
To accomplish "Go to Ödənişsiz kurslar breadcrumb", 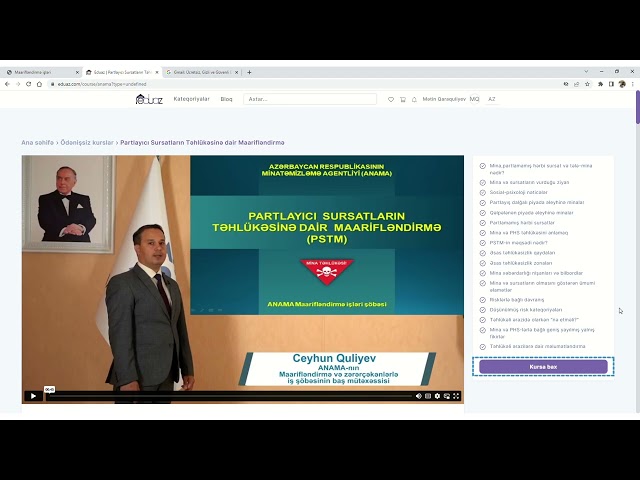I will pos(87,142).
